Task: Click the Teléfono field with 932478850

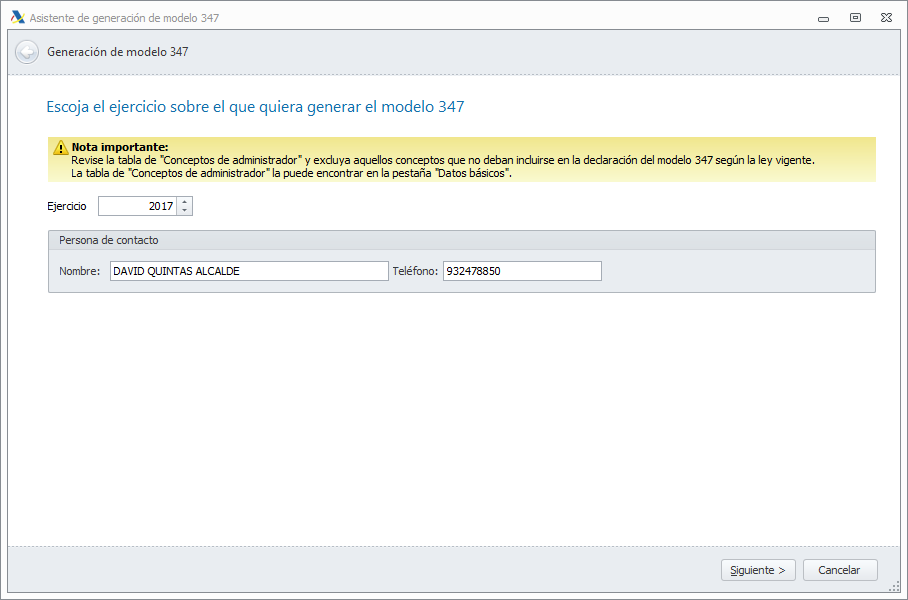Action: pyautogui.click(x=522, y=271)
